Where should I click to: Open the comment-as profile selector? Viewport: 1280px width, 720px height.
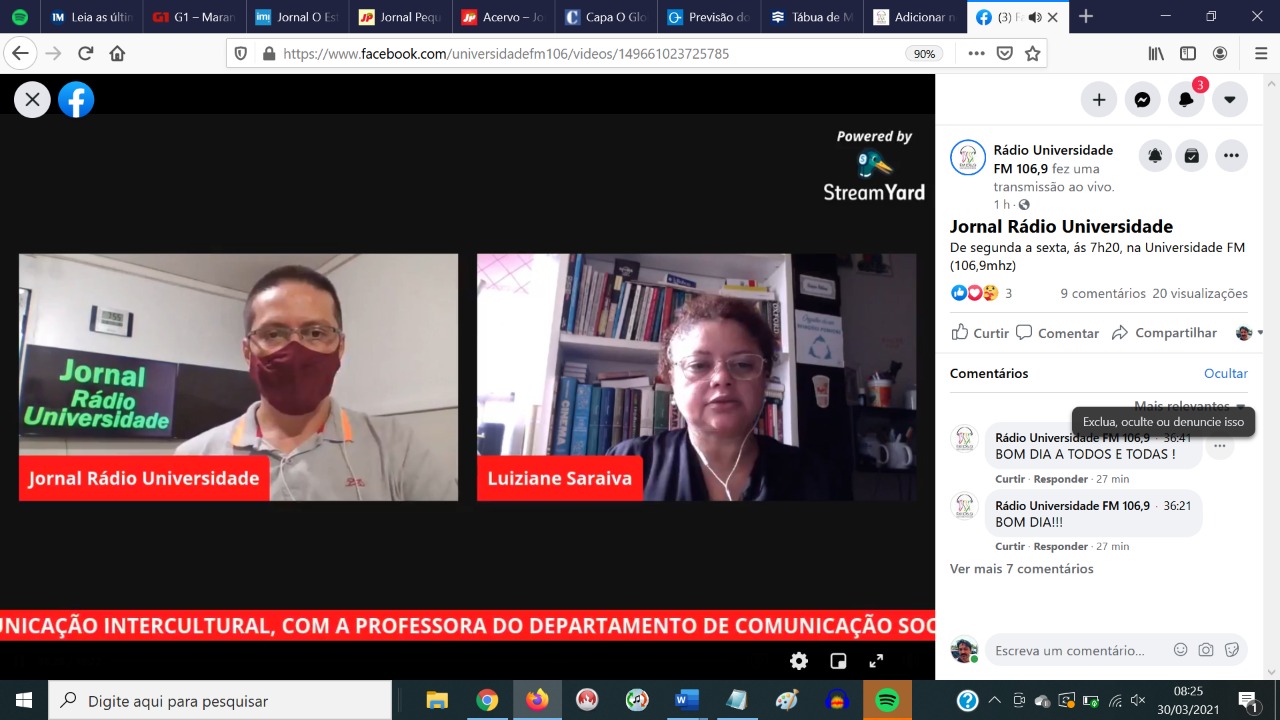point(1249,333)
